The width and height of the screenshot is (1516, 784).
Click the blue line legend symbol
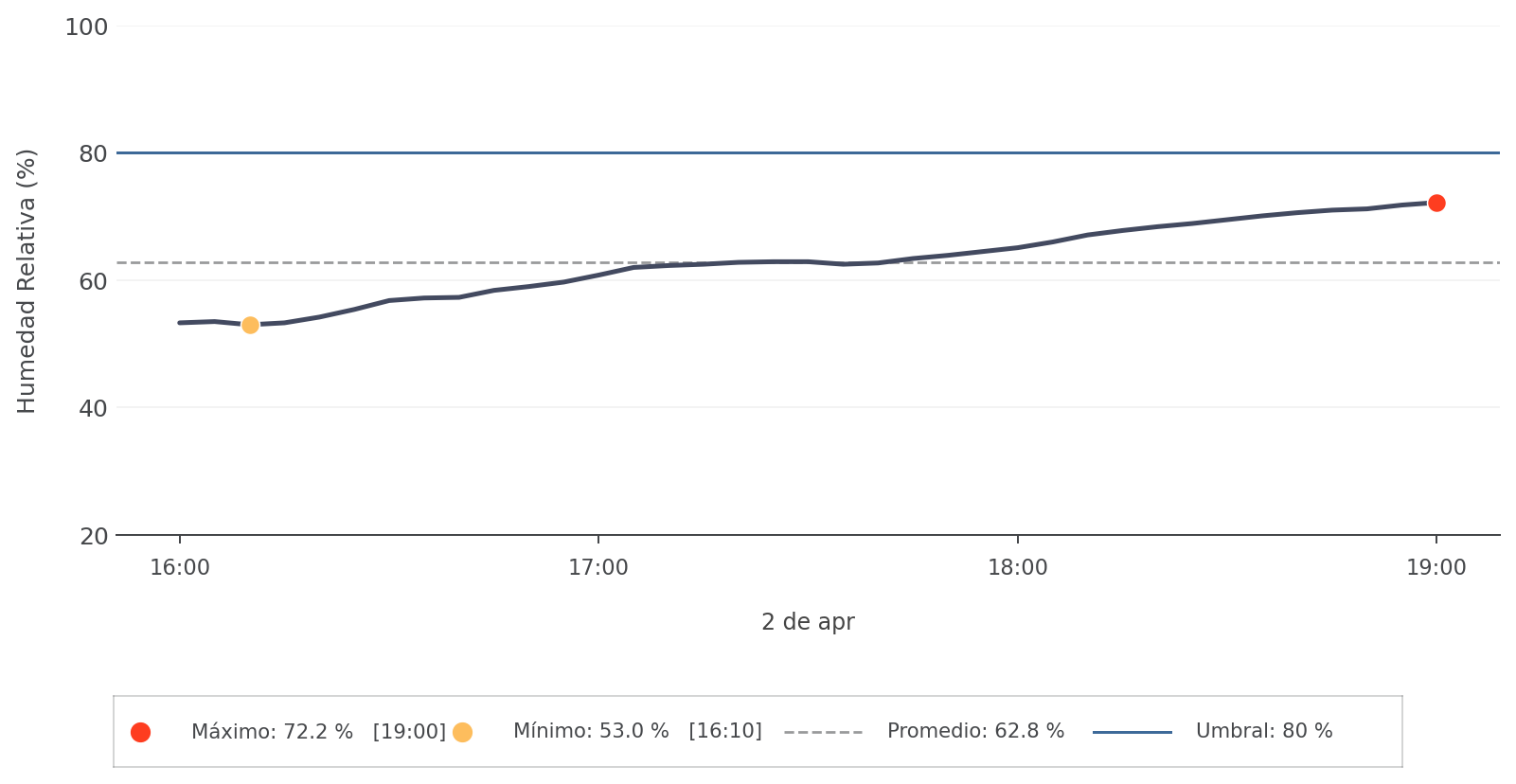point(1132,732)
